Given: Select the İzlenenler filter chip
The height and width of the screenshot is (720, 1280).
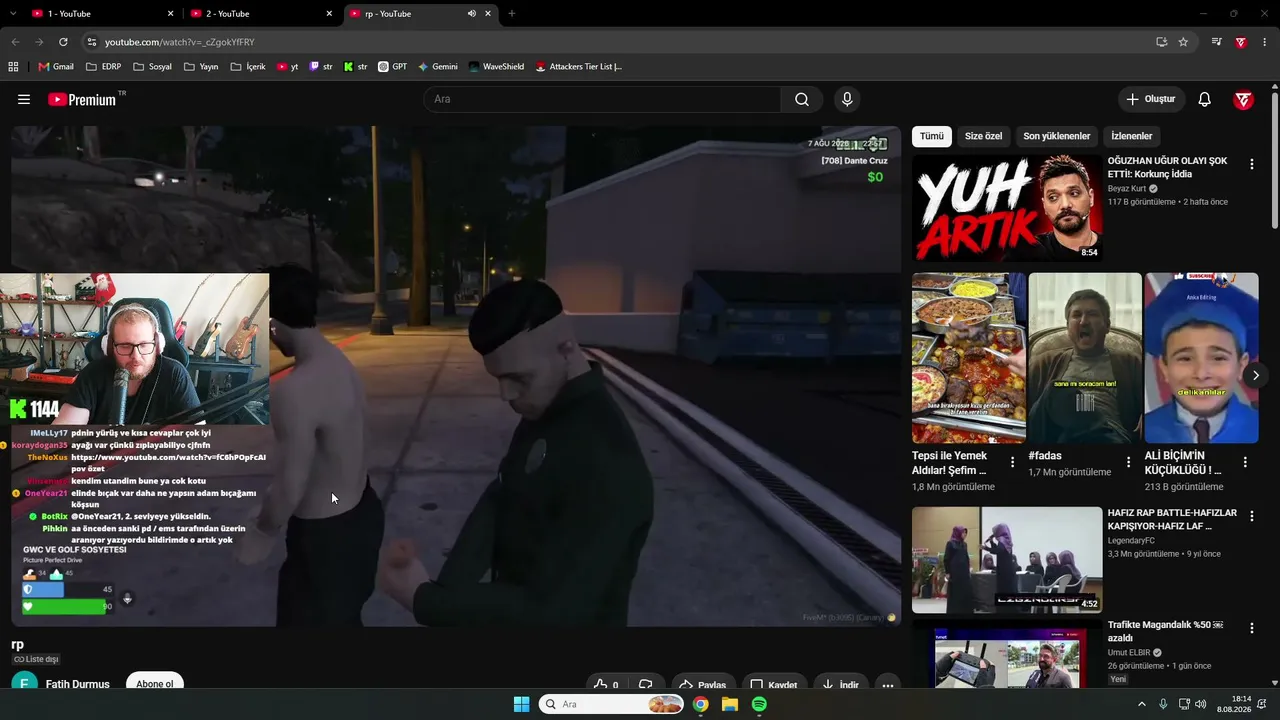Looking at the screenshot, I should [x=1132, y=136].
